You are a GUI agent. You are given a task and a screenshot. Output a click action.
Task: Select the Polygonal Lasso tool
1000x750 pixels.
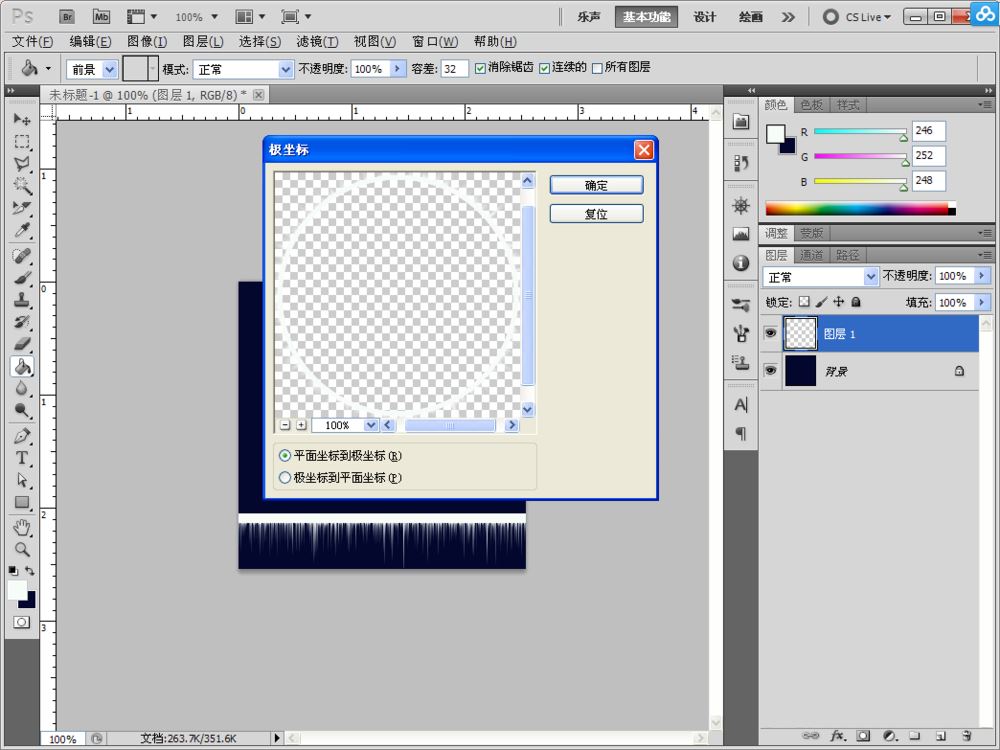tap(22, 163)
